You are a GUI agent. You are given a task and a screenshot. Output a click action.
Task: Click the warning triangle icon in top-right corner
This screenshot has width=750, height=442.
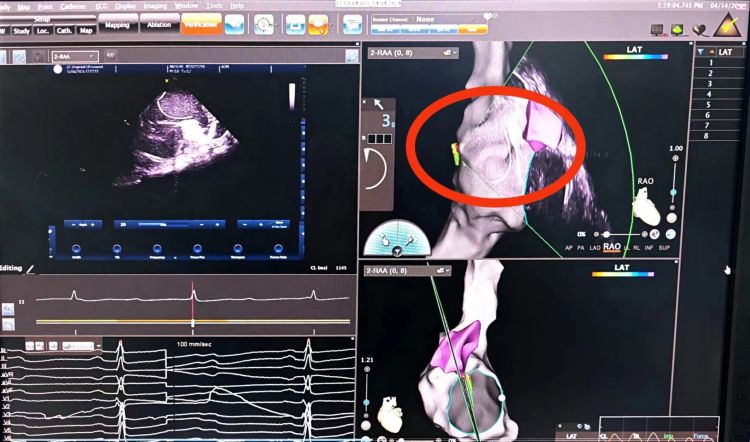coord(733,27)
